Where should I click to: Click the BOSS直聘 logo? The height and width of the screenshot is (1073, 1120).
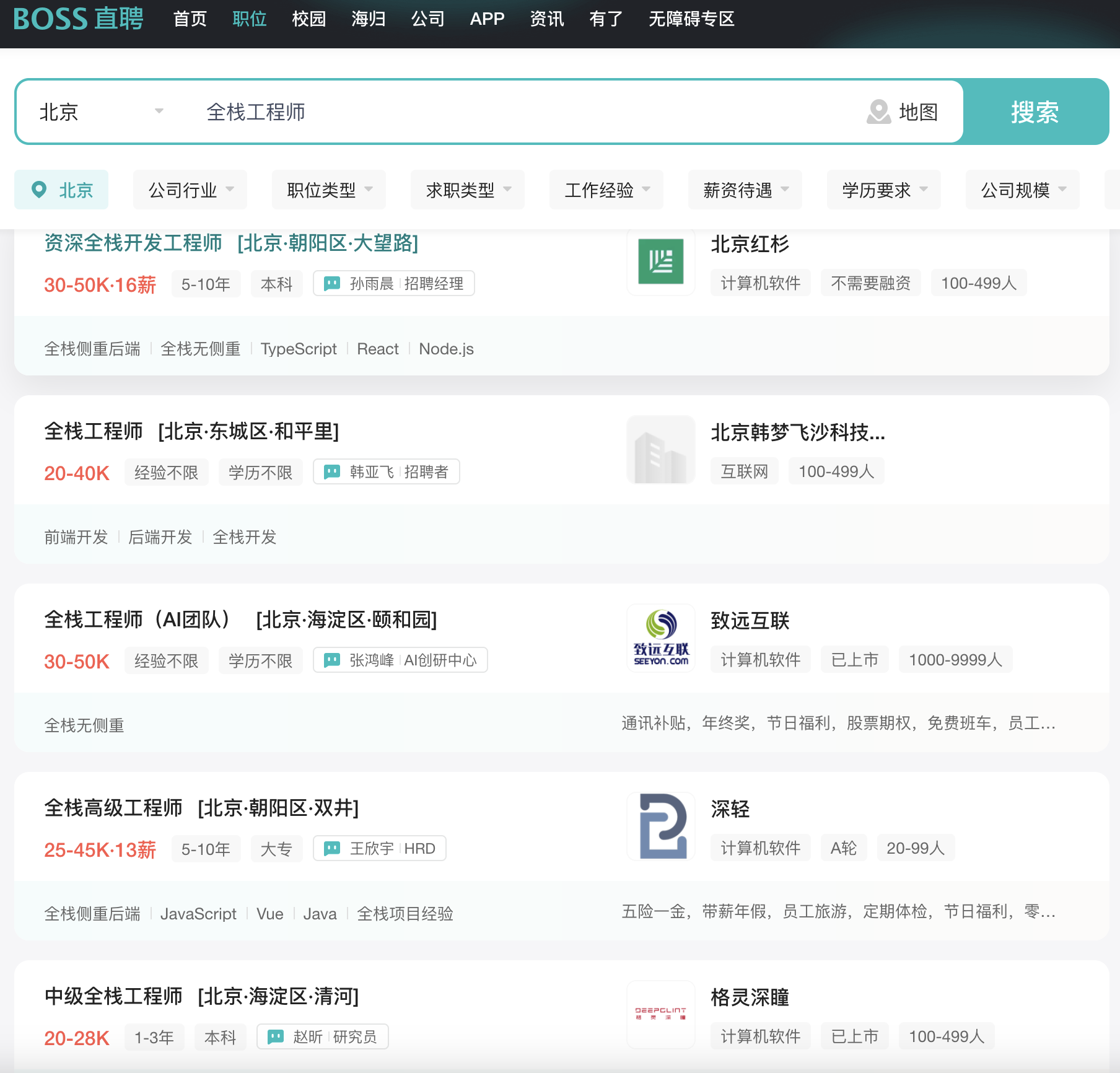78,19
